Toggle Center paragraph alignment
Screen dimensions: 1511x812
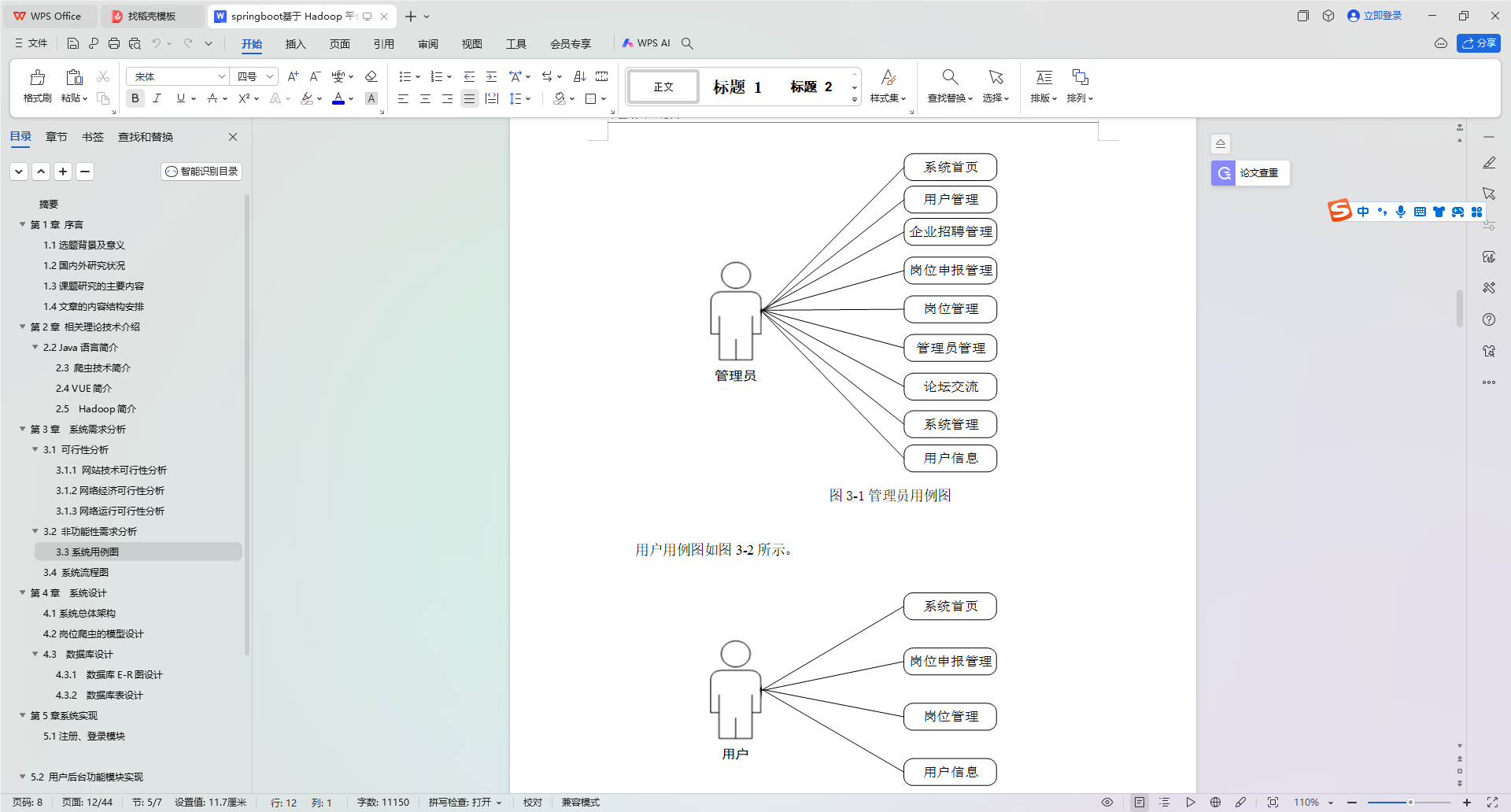(425, 98)
